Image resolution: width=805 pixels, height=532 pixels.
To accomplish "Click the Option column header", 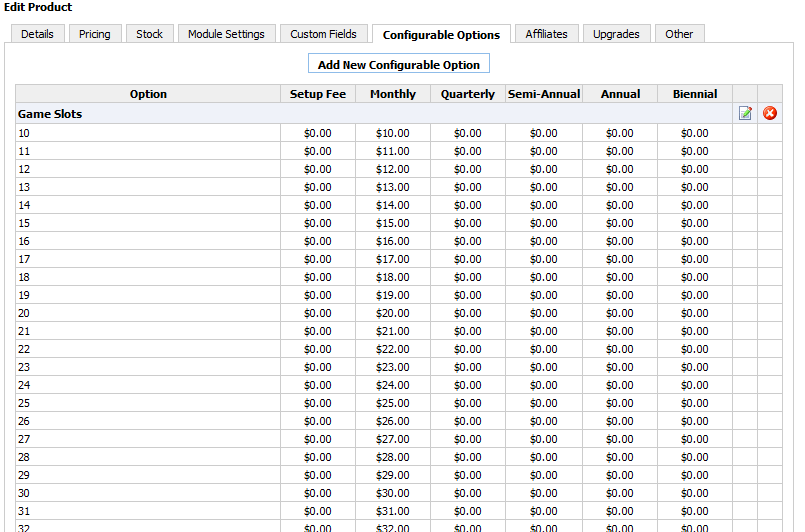I will 148,94.
